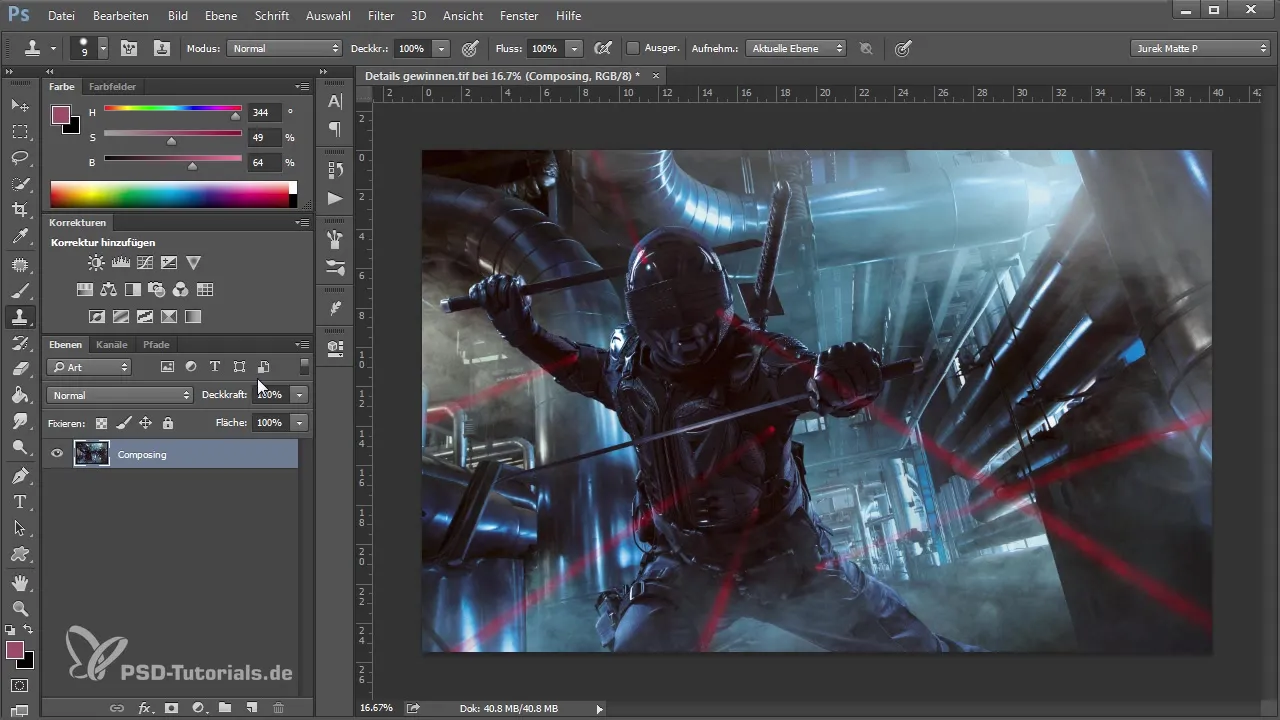The height and width of the screenshot is (720, 1280).
Task: Open the Brush Presets panel icon
Action: 335,267
